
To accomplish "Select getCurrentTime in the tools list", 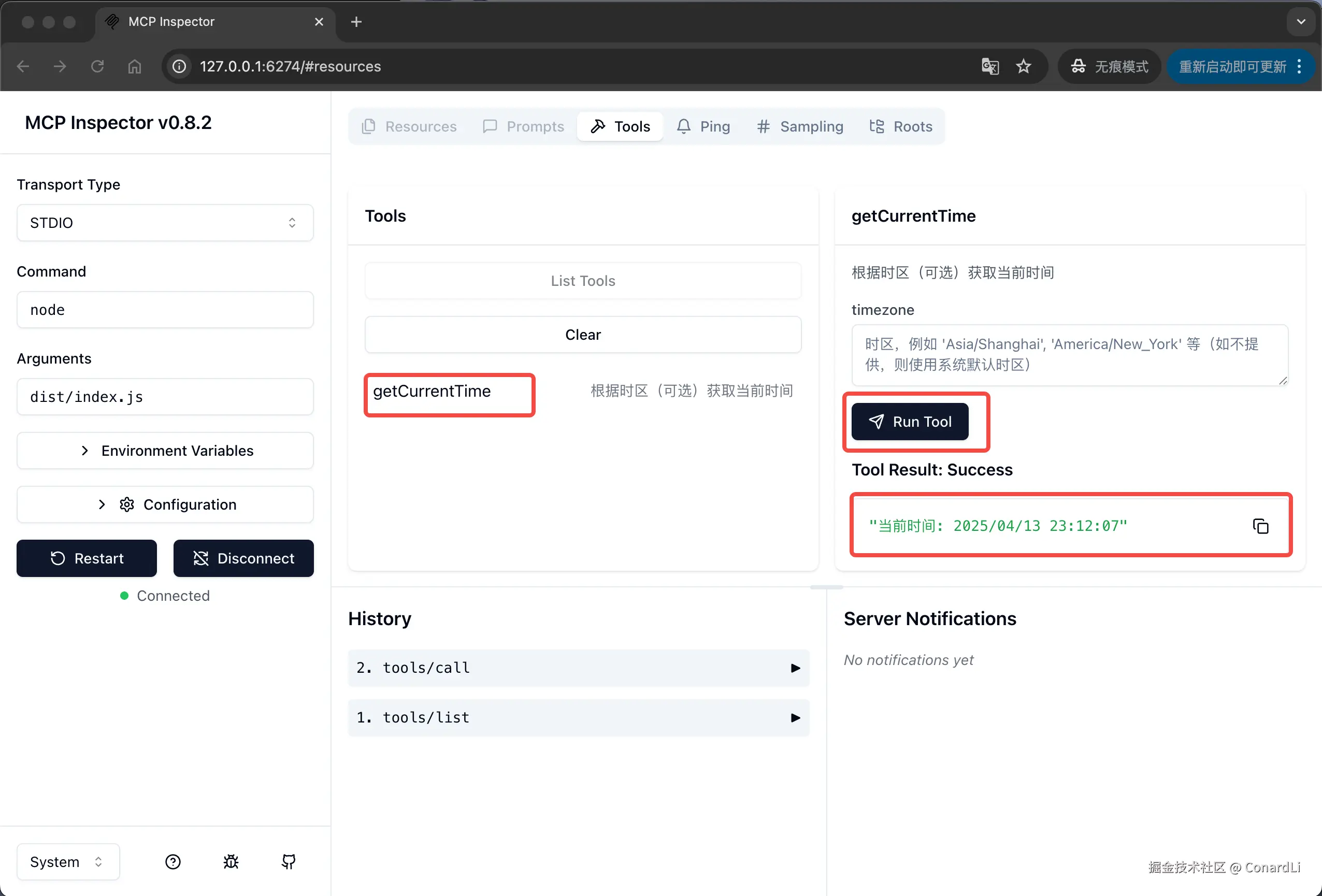I will (x=433, y=392).
